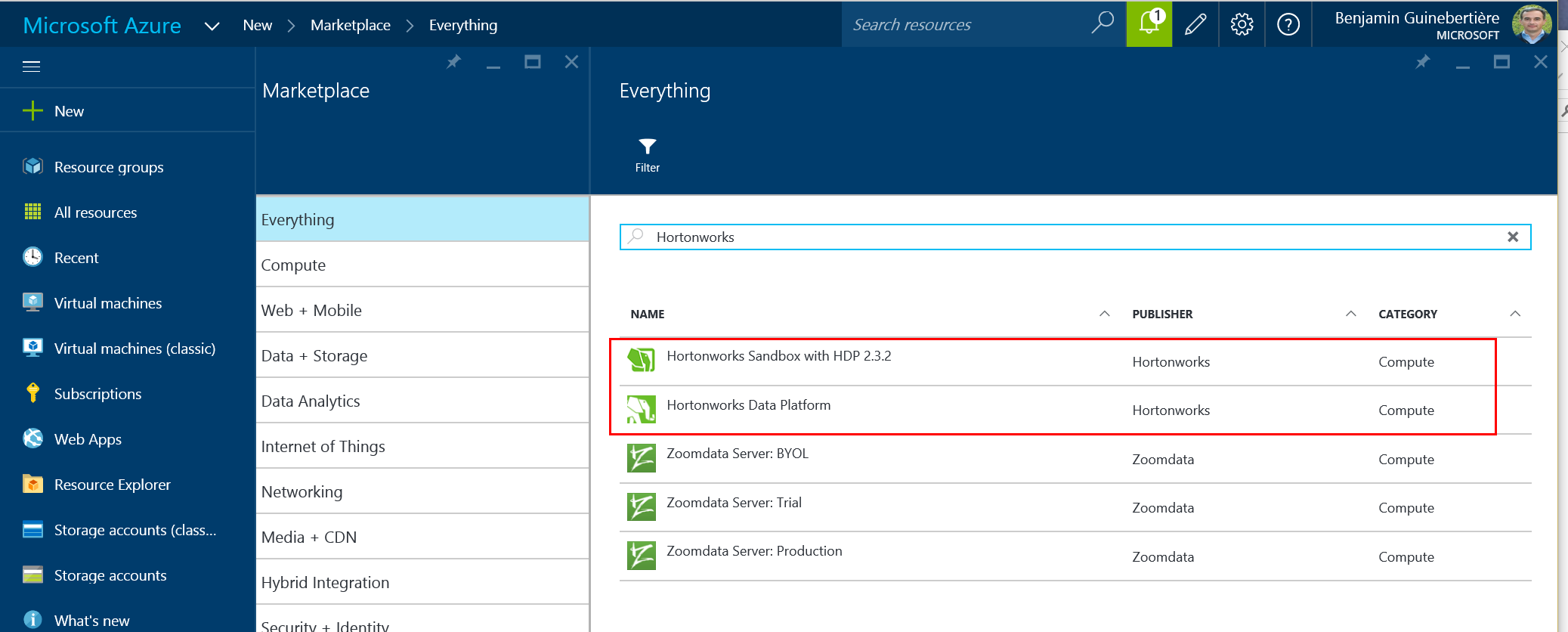Click the Resource Explorer folder icon
Image resolution: width=1568 pixels, height=632 pixels.
[32, 484]
